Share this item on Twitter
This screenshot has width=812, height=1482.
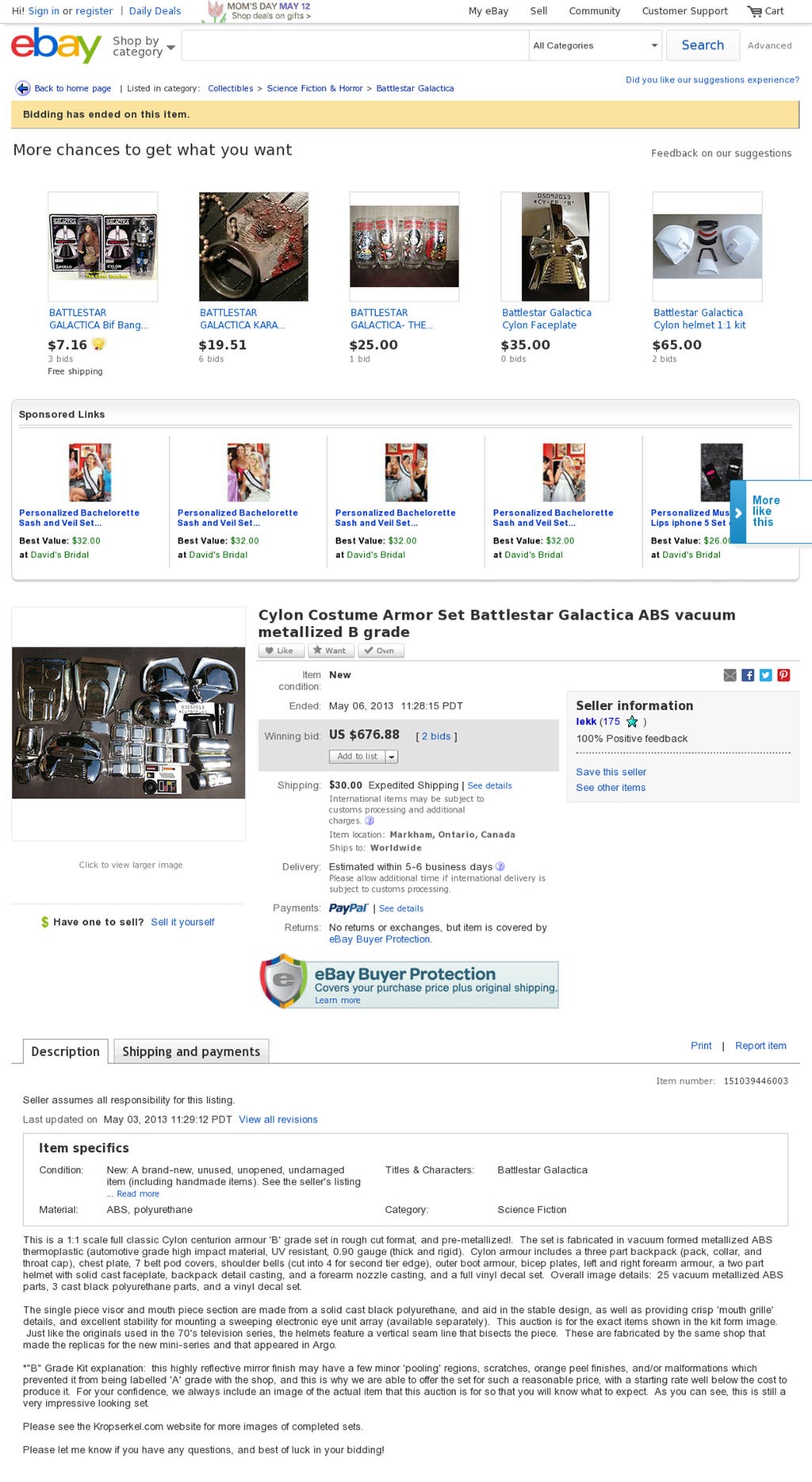765,675
